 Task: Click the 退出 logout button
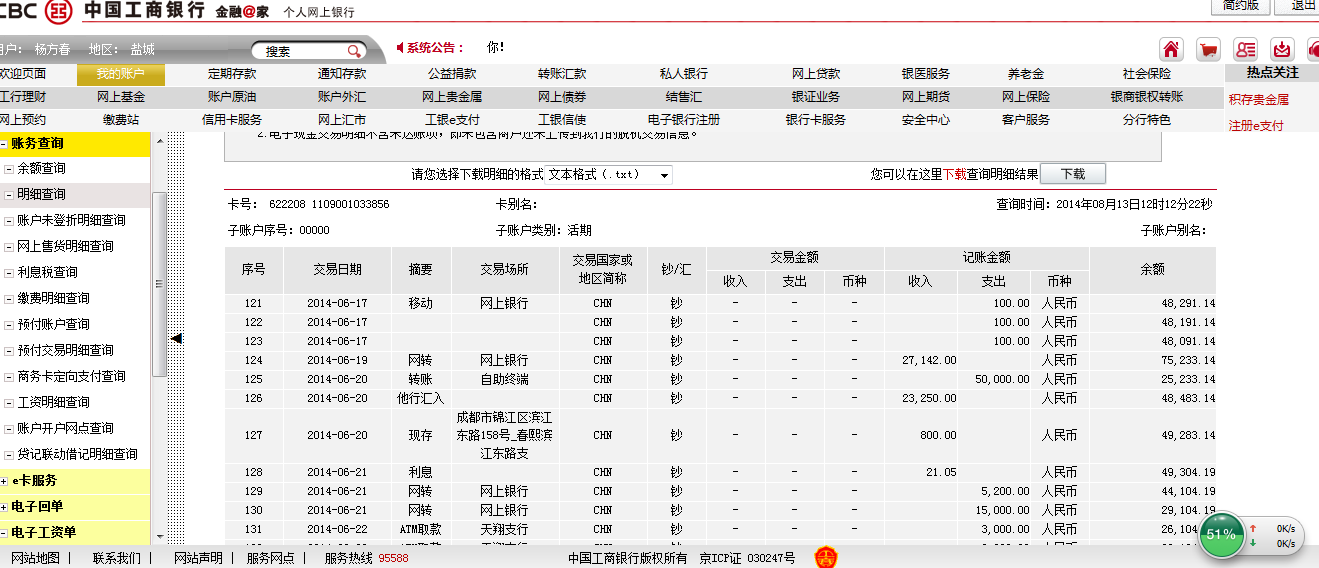(1303, 6)
